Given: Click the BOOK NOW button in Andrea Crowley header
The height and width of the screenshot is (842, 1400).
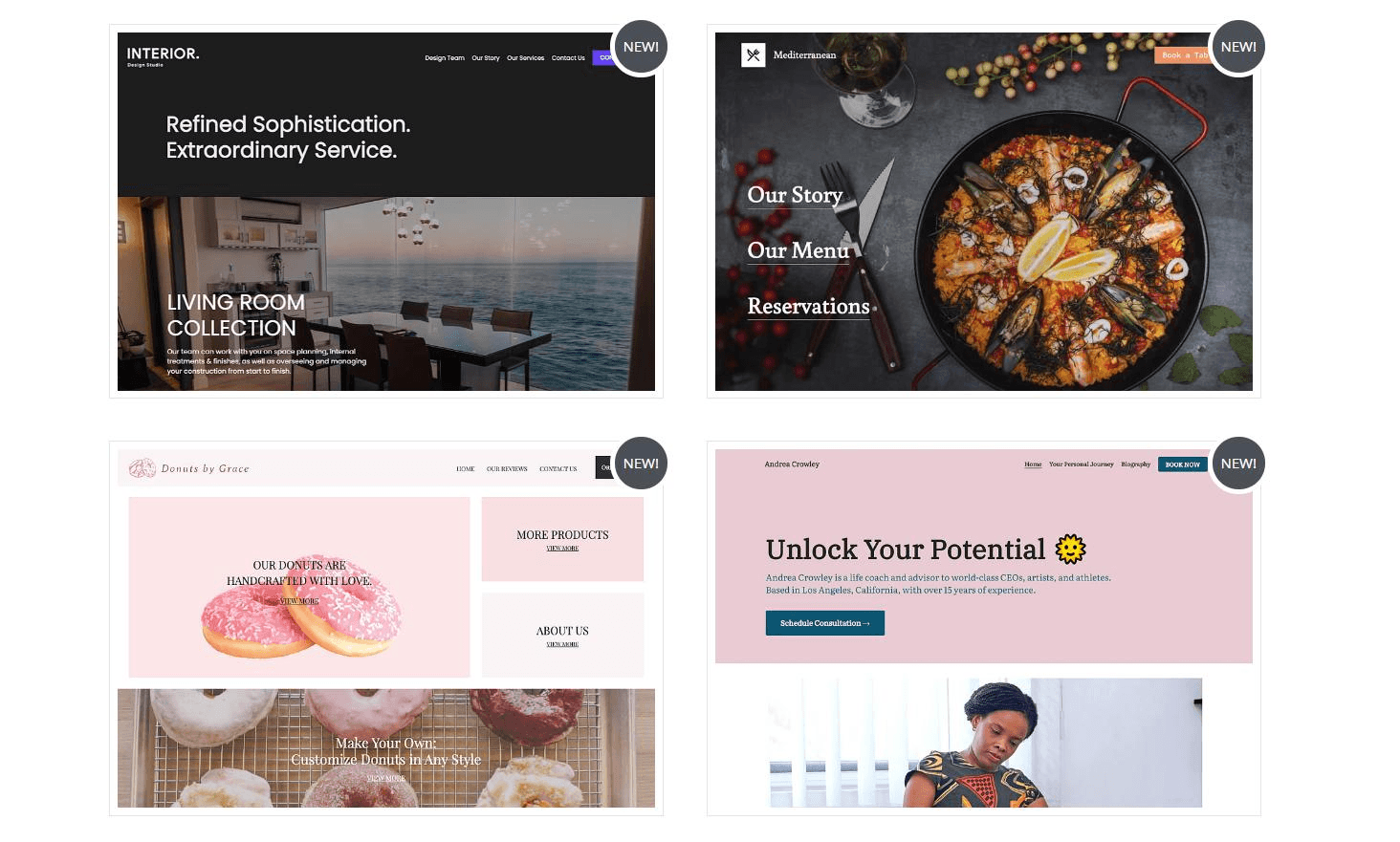Looking at the screenshot, I should click(x=1182, y=464).
